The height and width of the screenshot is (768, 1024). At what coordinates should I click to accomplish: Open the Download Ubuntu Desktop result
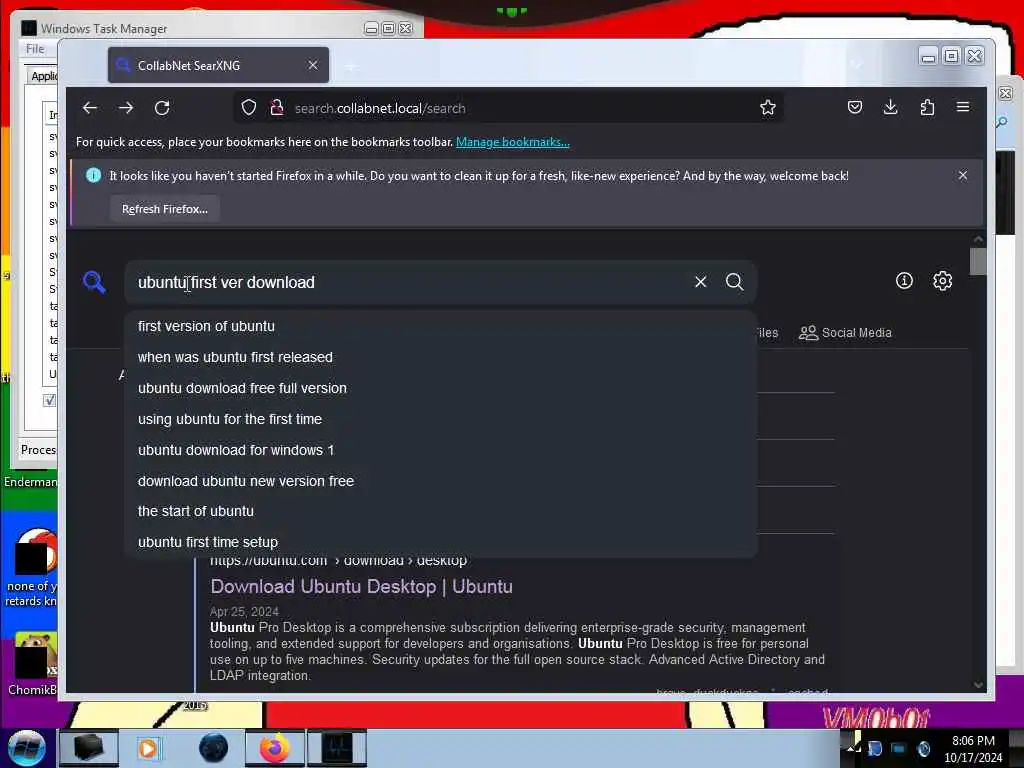point(361,586)
